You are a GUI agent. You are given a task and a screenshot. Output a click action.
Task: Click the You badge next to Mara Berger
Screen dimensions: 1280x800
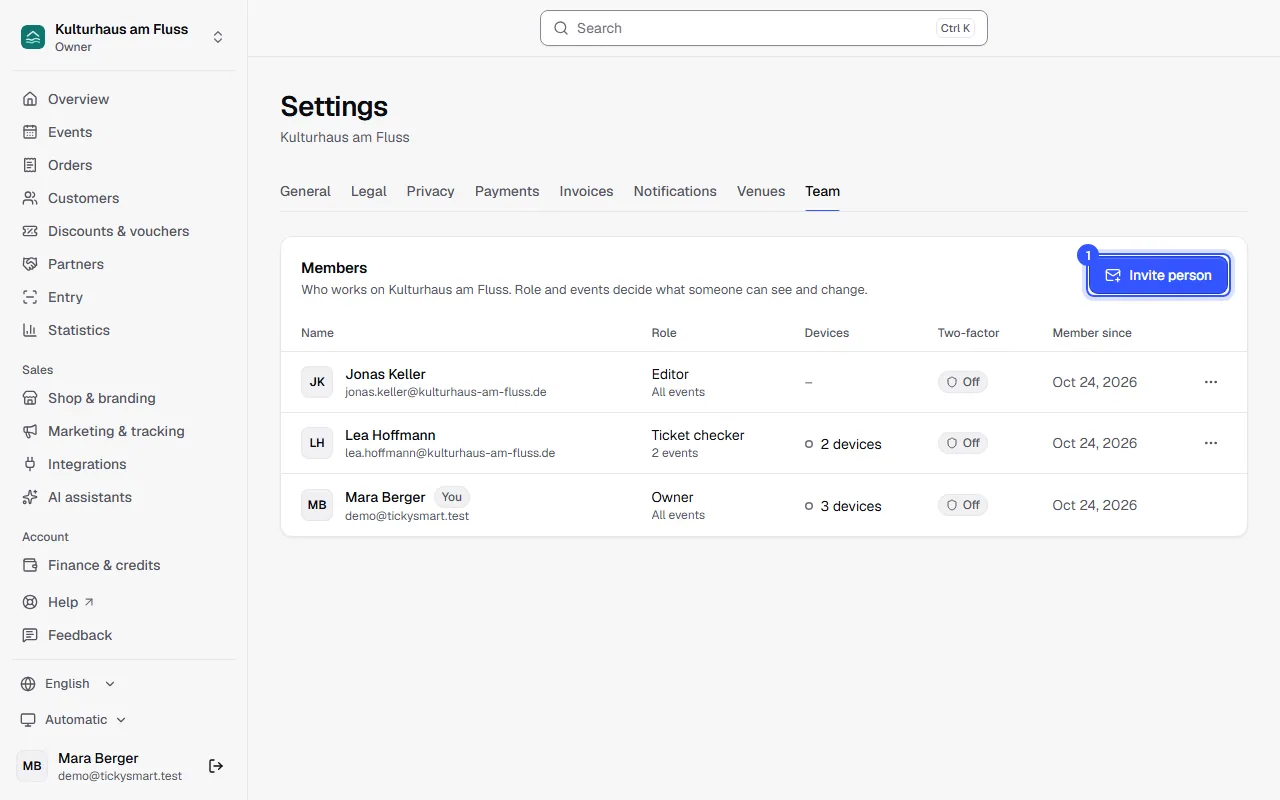(x=452, y=497)
